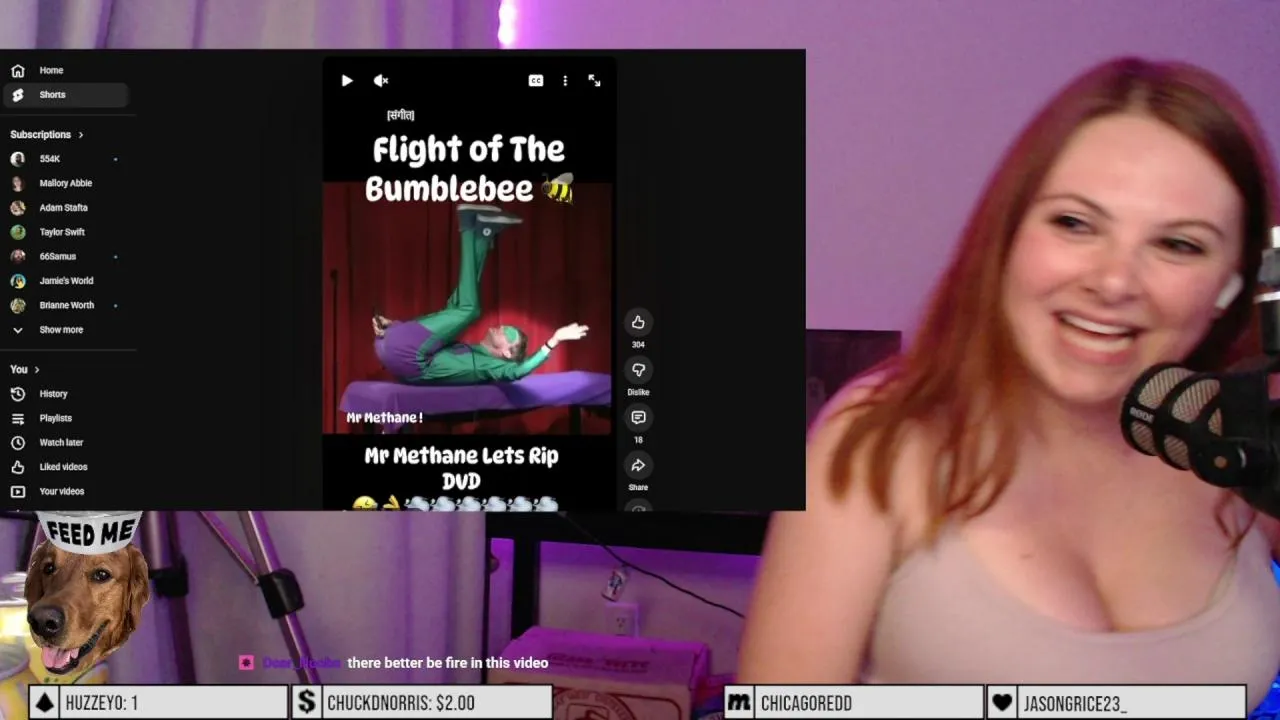Open comments with 18 count
Viewport: 1280px width, 720px height.
tap(638, 418)
